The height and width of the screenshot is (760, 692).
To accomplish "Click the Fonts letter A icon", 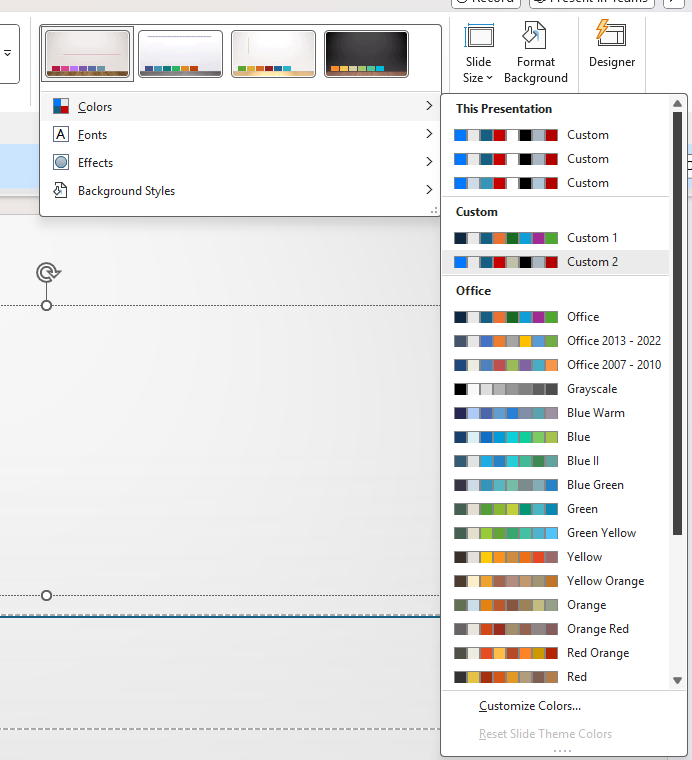I will tap(61, 134).
